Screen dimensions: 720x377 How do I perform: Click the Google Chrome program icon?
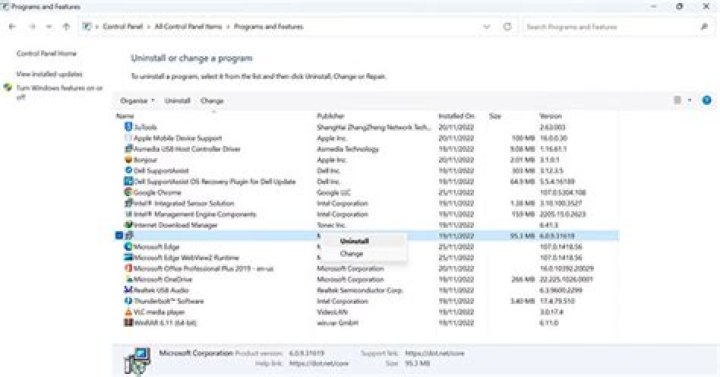click(128, 192)
